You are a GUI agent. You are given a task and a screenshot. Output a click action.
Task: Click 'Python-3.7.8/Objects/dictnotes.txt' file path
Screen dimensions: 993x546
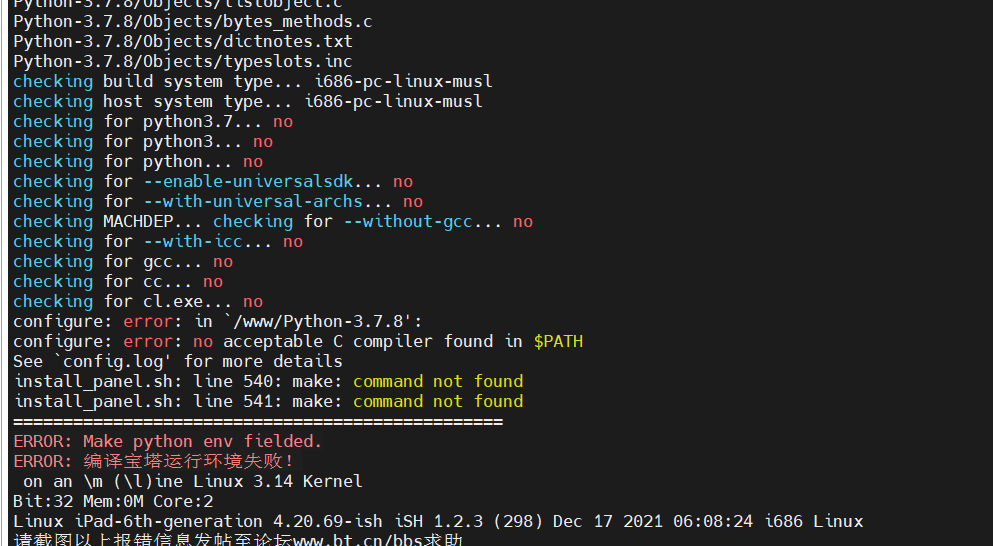coord(183,42)
